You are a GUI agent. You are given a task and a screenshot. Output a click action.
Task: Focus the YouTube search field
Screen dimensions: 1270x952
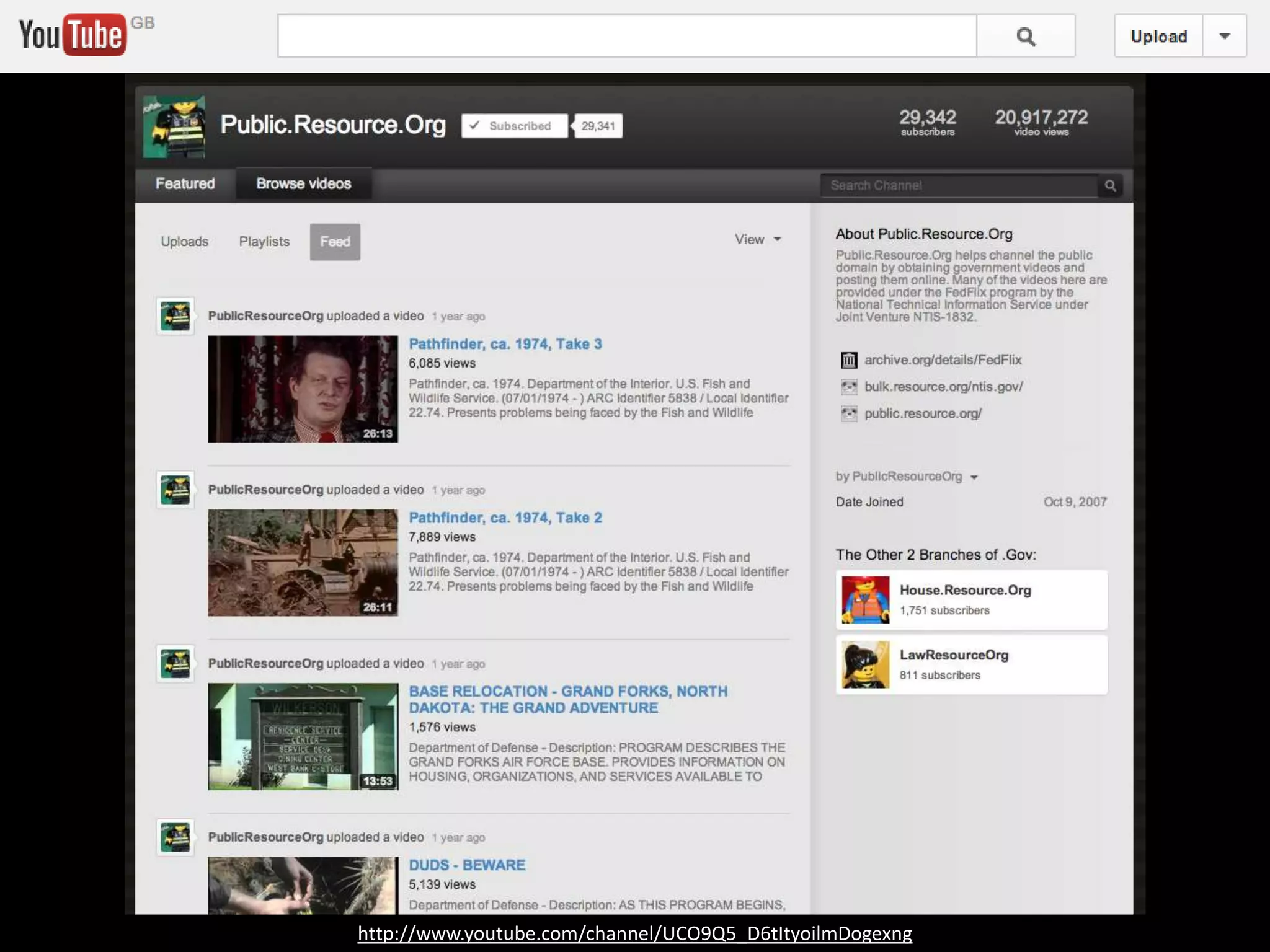click(x=627, y=36)
